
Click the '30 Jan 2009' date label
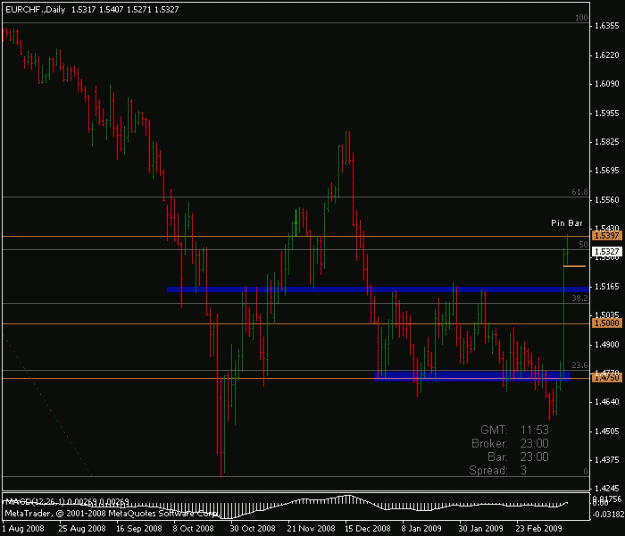pyautogui.click(x=480, y=529)
